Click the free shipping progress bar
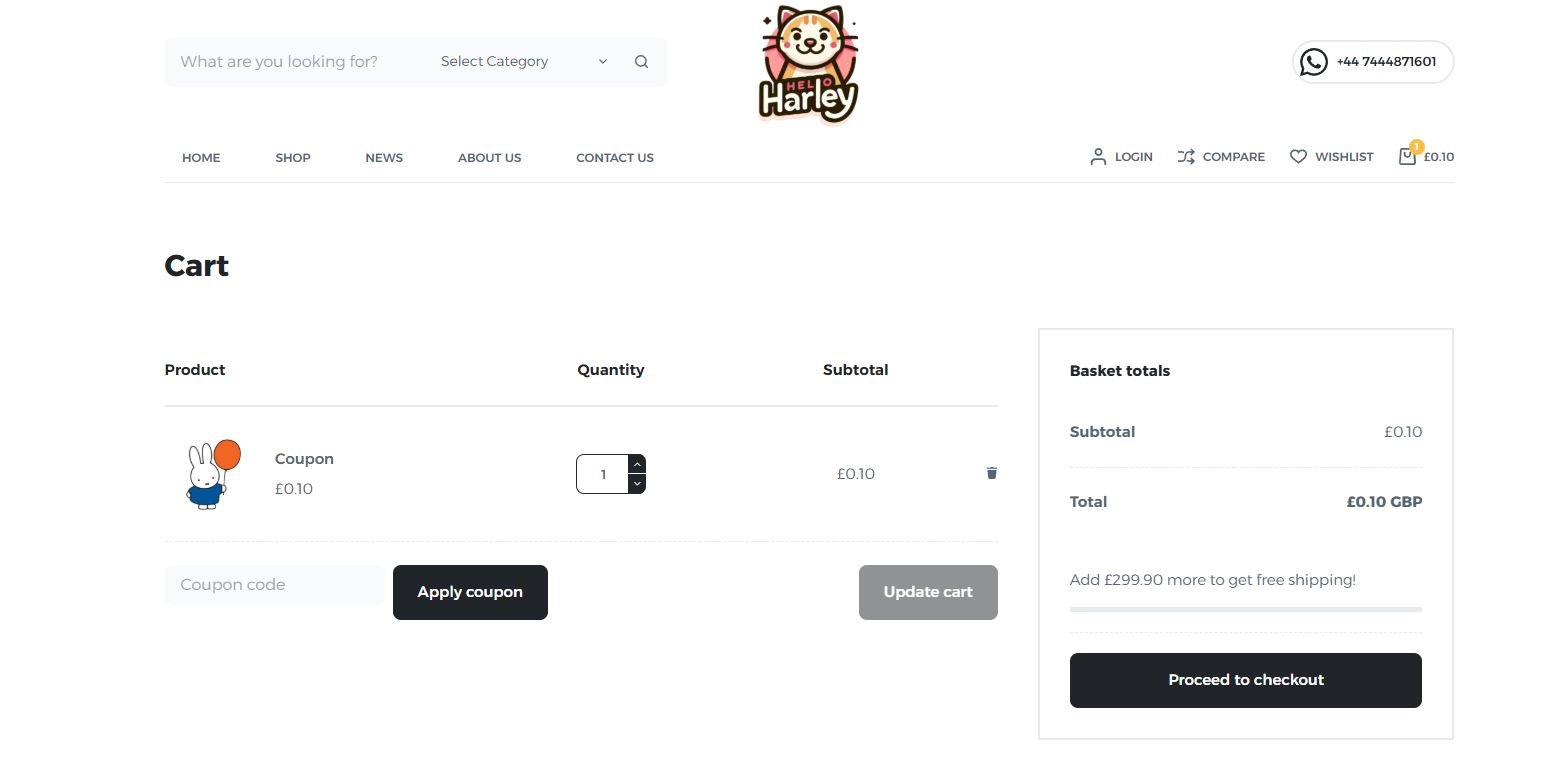Image resolution: width=1558 pixels, height=772 pixels. pyautogui.click(x=1245, y=609)
